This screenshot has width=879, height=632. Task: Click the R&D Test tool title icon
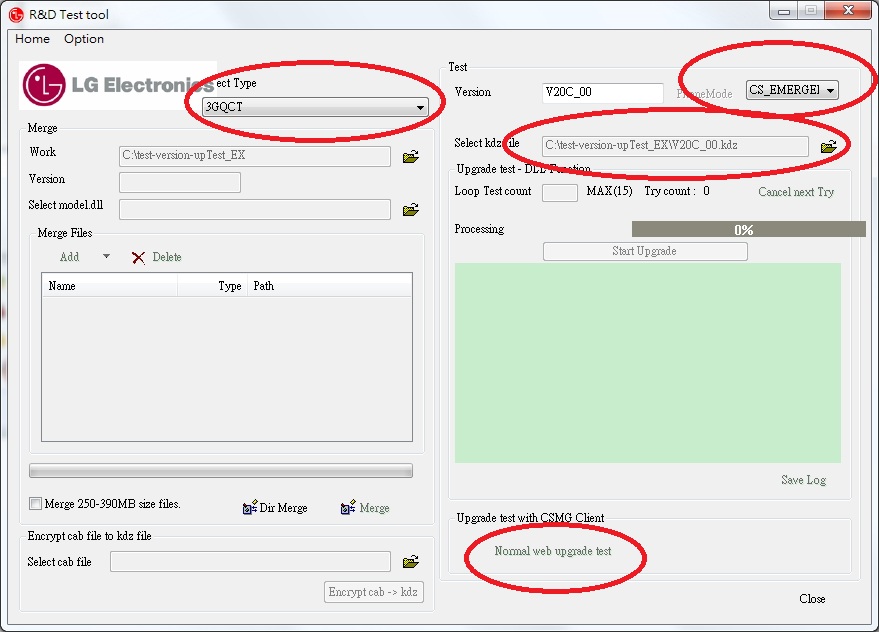tap(16, 15)
